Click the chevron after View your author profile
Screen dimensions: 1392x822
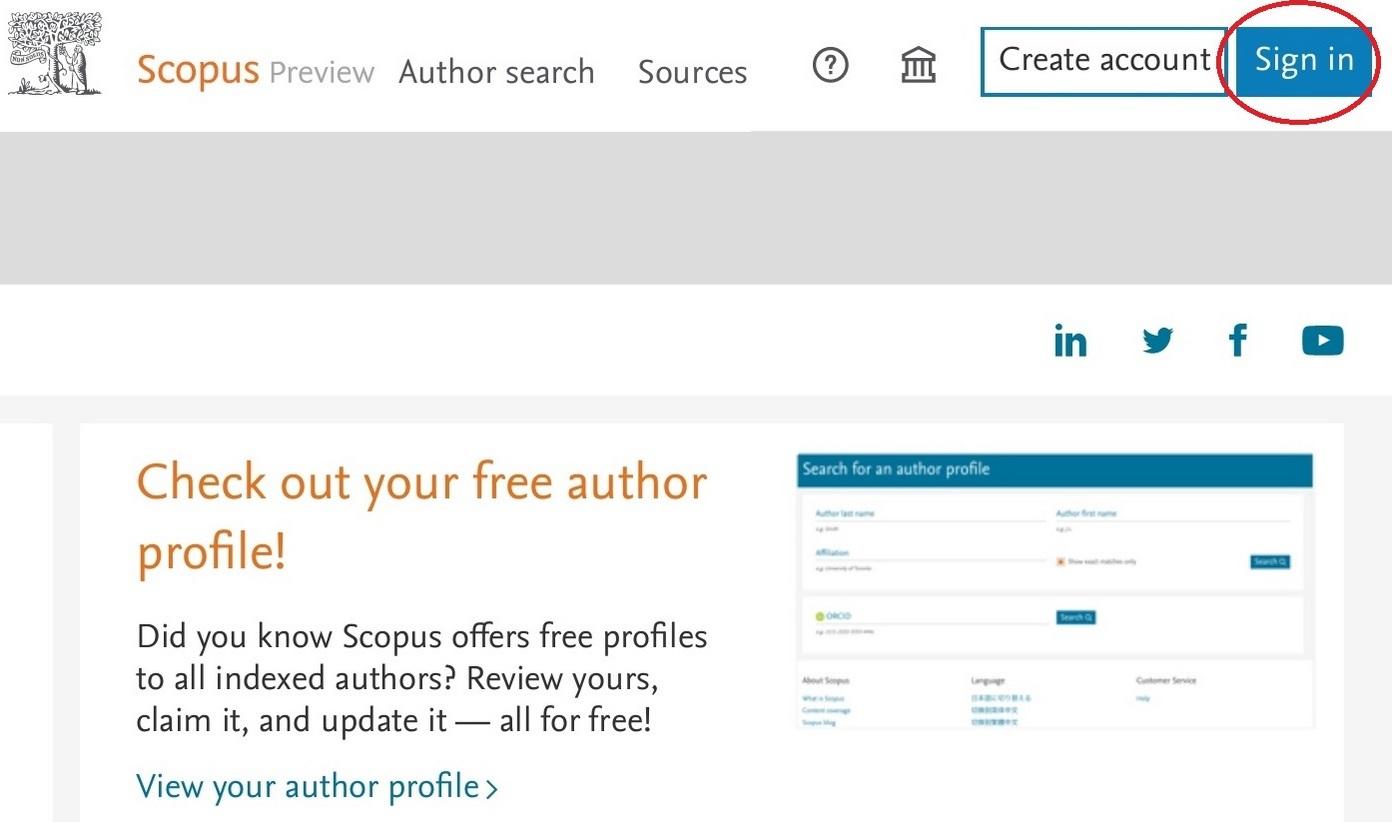pos(491,789)
